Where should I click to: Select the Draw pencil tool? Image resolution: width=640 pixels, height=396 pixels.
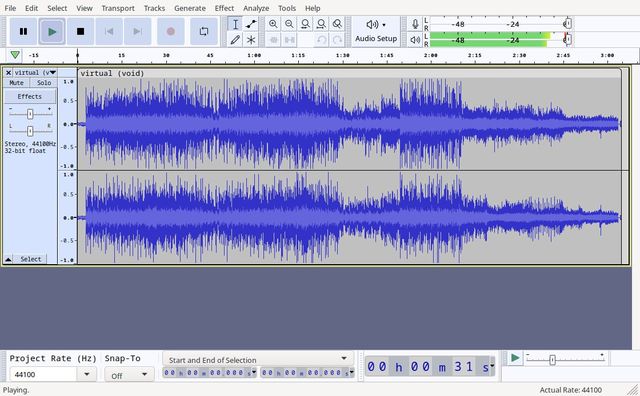coord(235,40)
